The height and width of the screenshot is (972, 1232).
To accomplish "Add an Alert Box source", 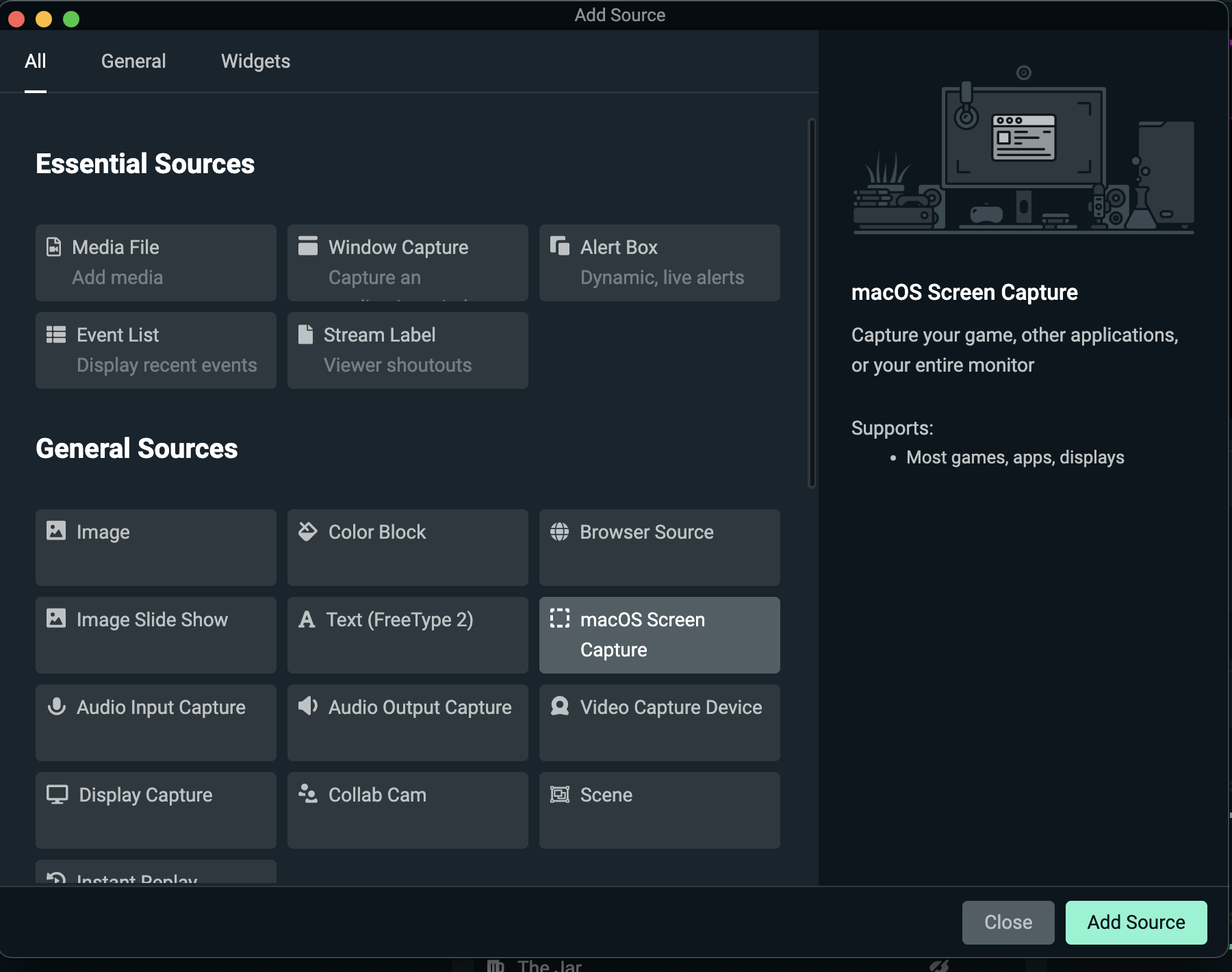I will tap(659, 262).
